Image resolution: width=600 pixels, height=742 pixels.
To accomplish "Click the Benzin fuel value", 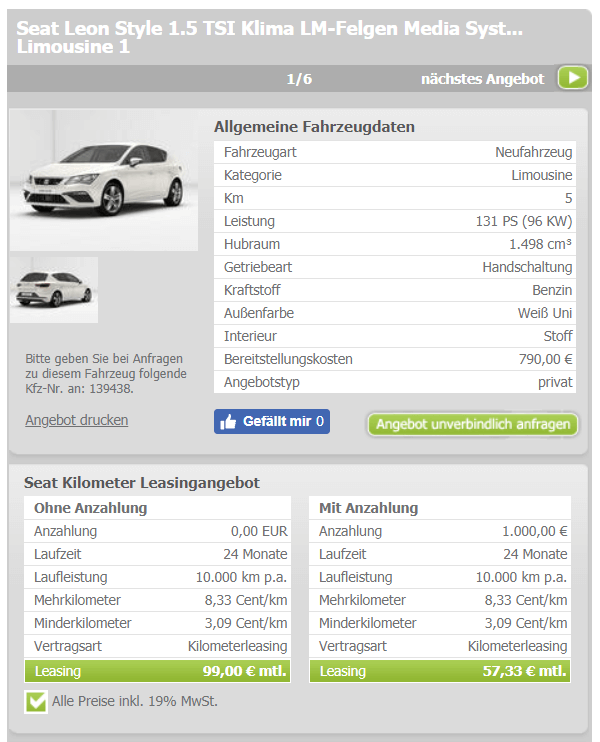I will [552, 290].
